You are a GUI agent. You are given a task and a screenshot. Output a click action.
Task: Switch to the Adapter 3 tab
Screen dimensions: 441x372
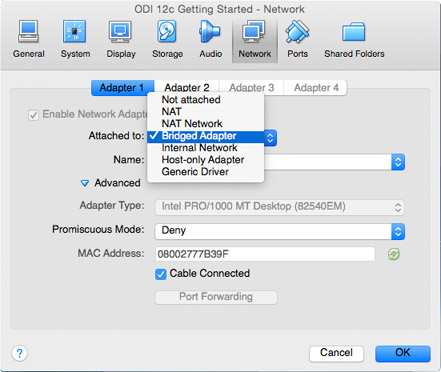coord(251,88)
